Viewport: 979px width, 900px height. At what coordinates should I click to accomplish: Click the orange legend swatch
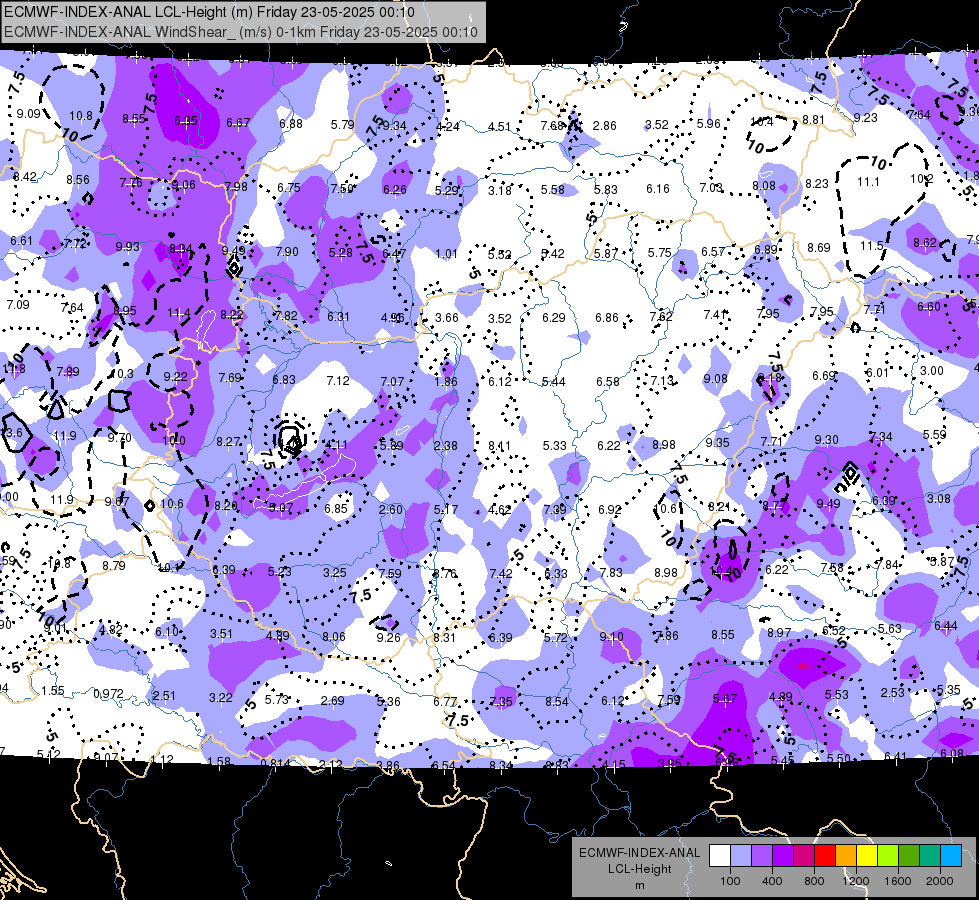click(x=846, y=856)
